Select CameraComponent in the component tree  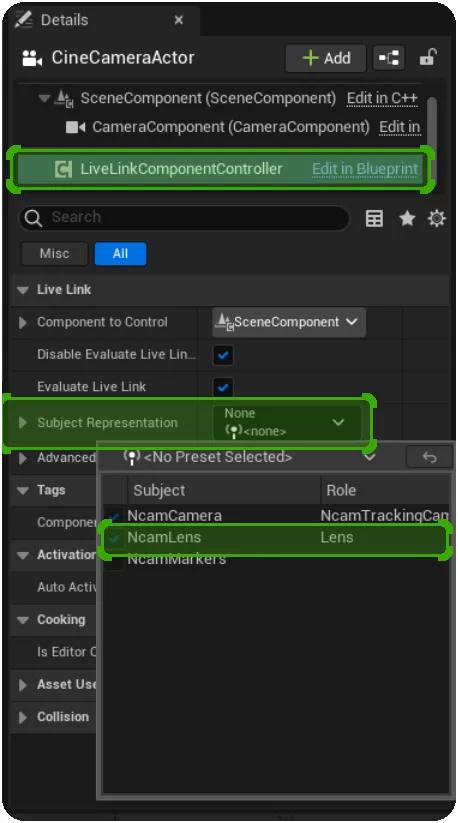[x=231, y=127]
